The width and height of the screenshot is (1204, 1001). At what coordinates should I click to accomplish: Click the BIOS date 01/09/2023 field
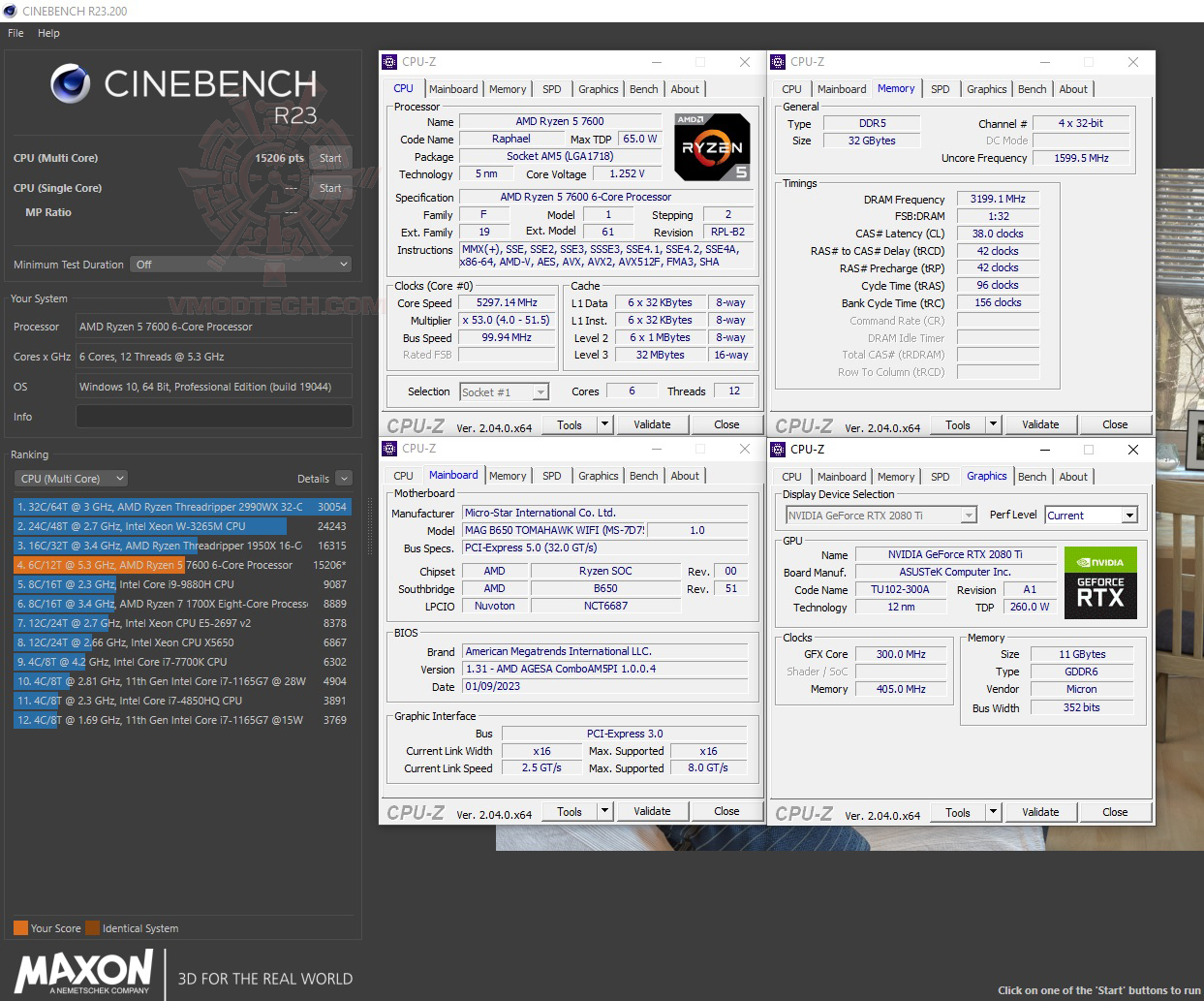(605, 686)
